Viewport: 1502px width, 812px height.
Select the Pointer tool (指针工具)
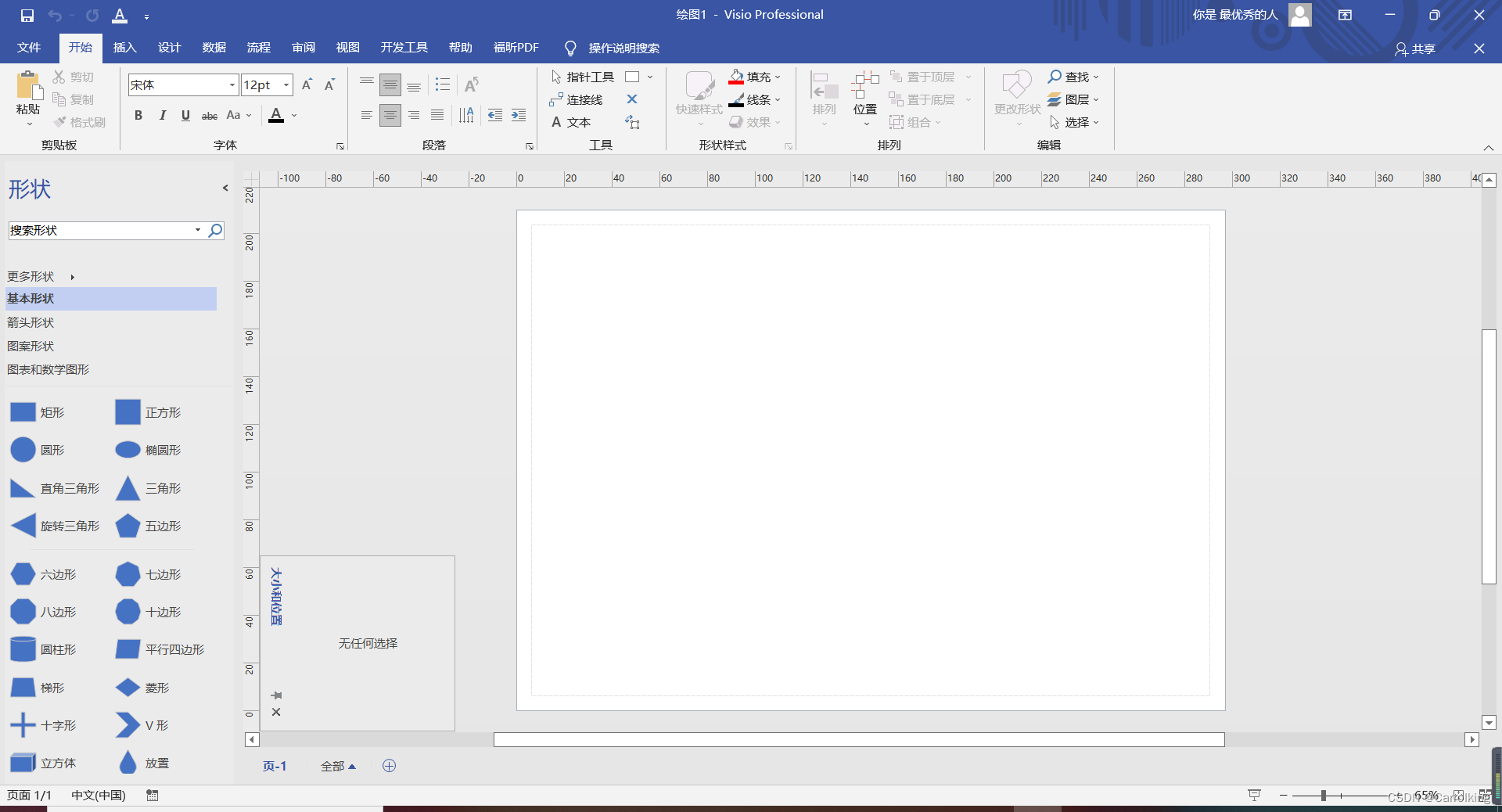click(x=583, y=77)
